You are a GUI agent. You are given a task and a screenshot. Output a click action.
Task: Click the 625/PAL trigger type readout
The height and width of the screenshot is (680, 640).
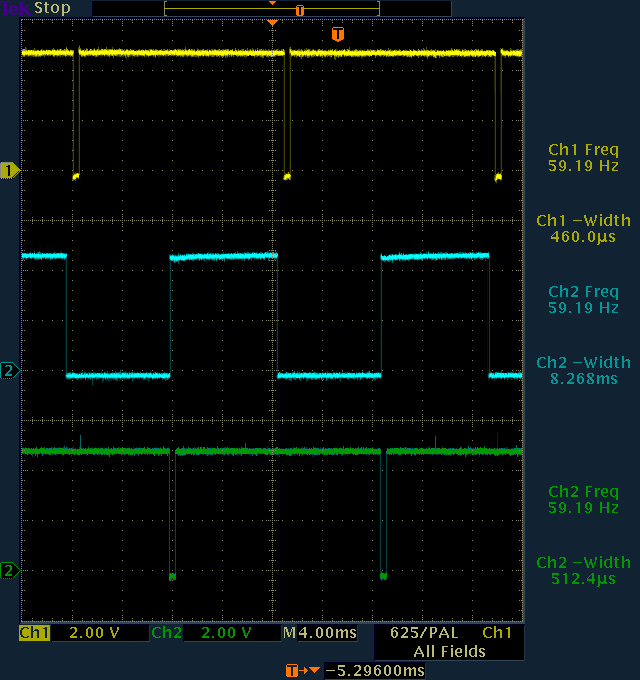click(x=424, y=633)
